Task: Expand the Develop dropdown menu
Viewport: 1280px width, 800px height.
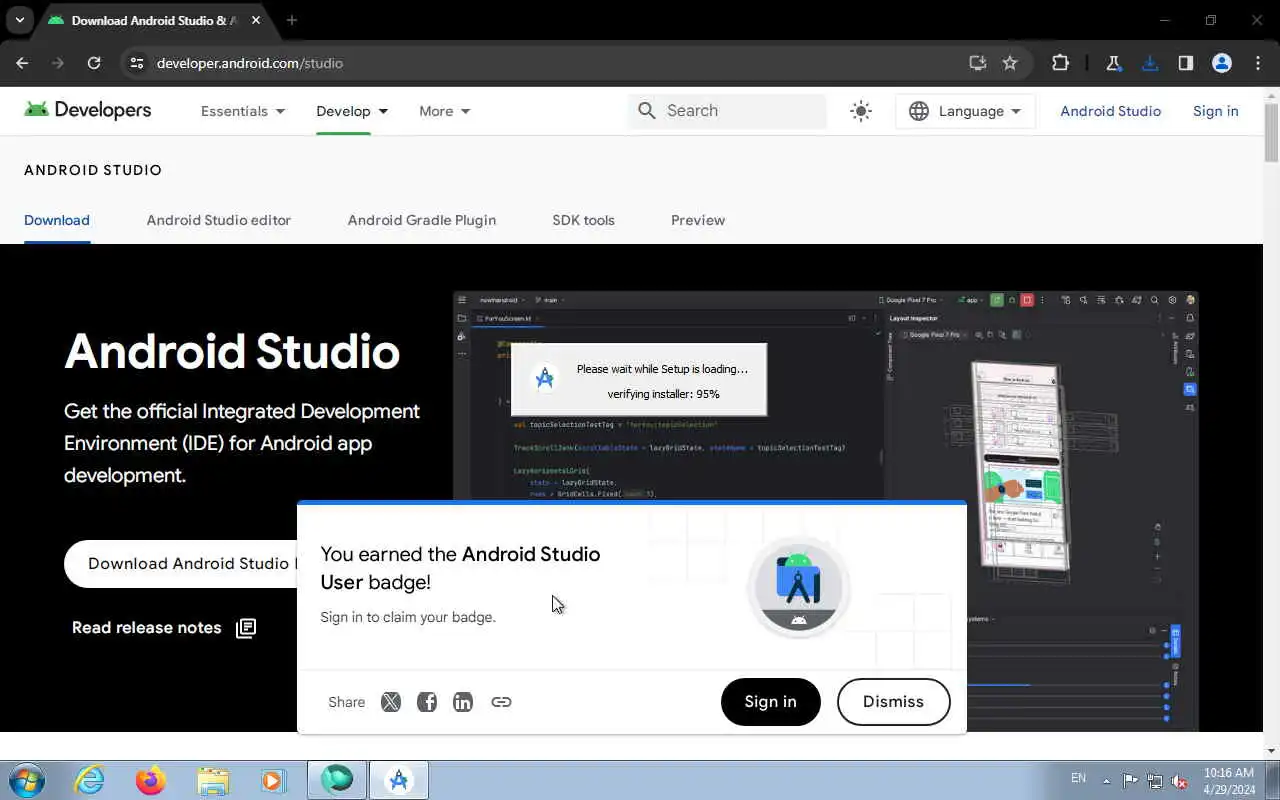Action: click(352, 111)
